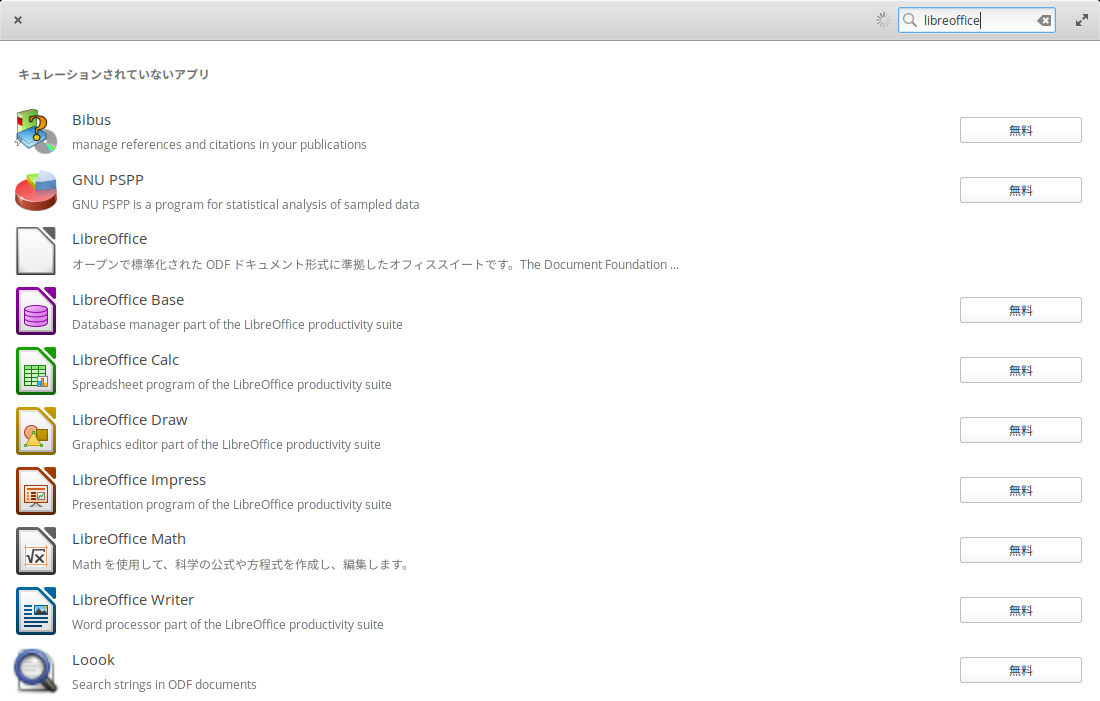
Task: Select the 'Spreadsheet program' description text
Action: pyautogui.click(x=232, y=385)
